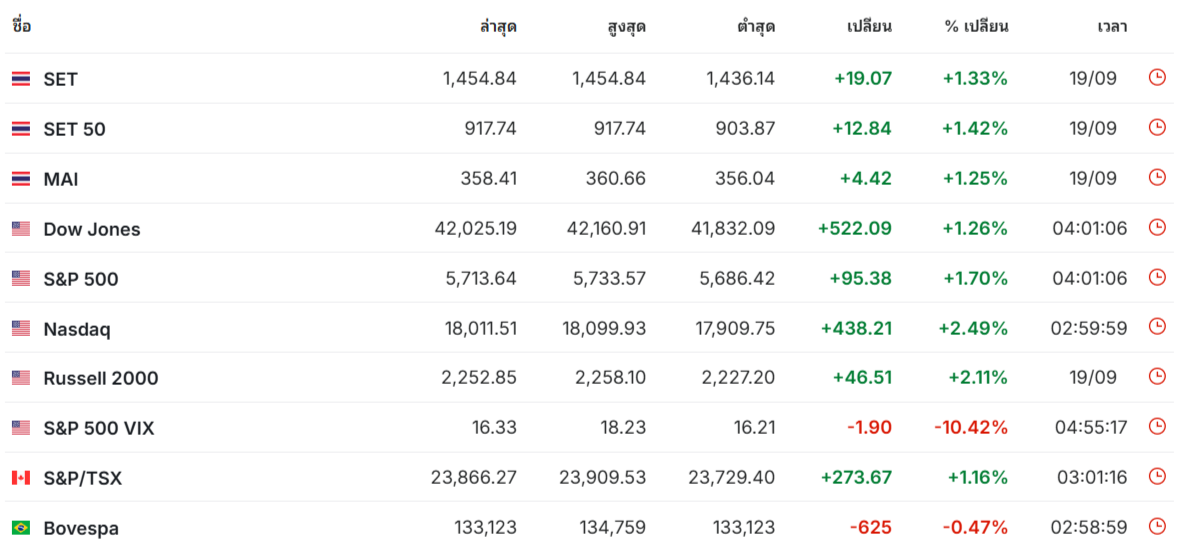This screenshot has height=543, width=1178.
Task: Click SET last value 1,454.84
Action: click(480, 78)
